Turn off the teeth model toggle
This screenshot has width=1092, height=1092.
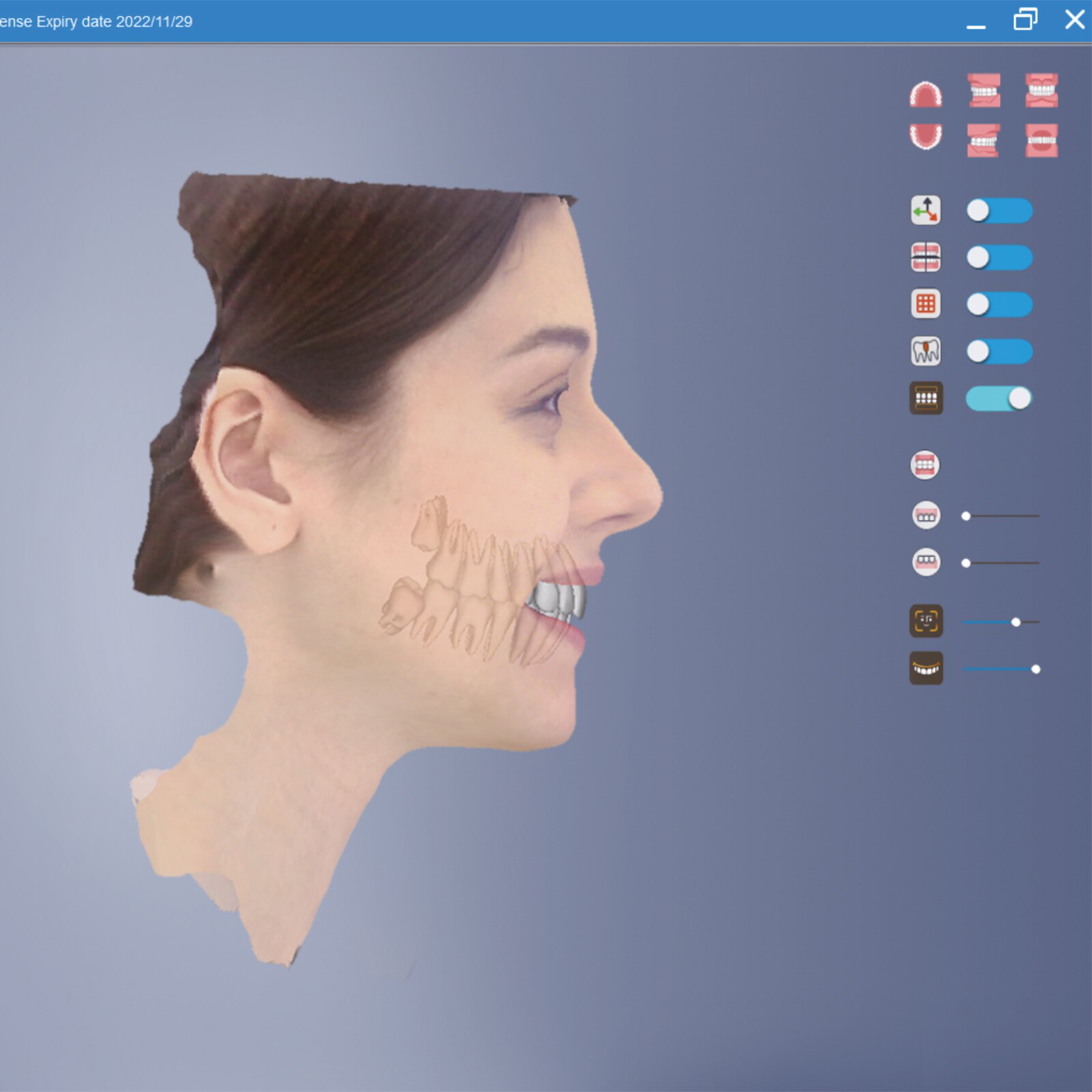pos(999,399)
